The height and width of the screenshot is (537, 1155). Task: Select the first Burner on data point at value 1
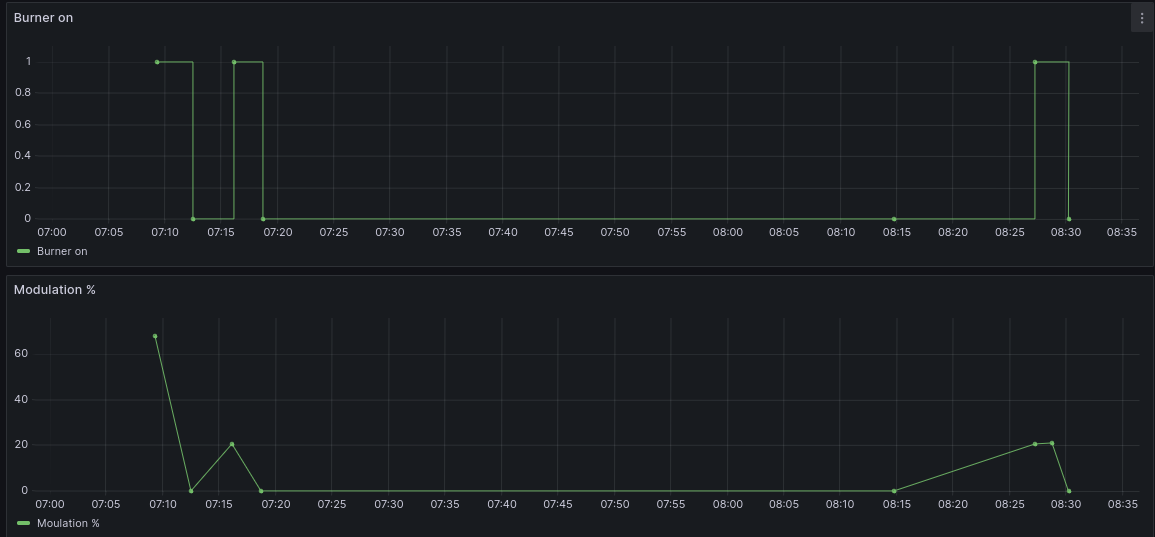click(x=157, y=62)
